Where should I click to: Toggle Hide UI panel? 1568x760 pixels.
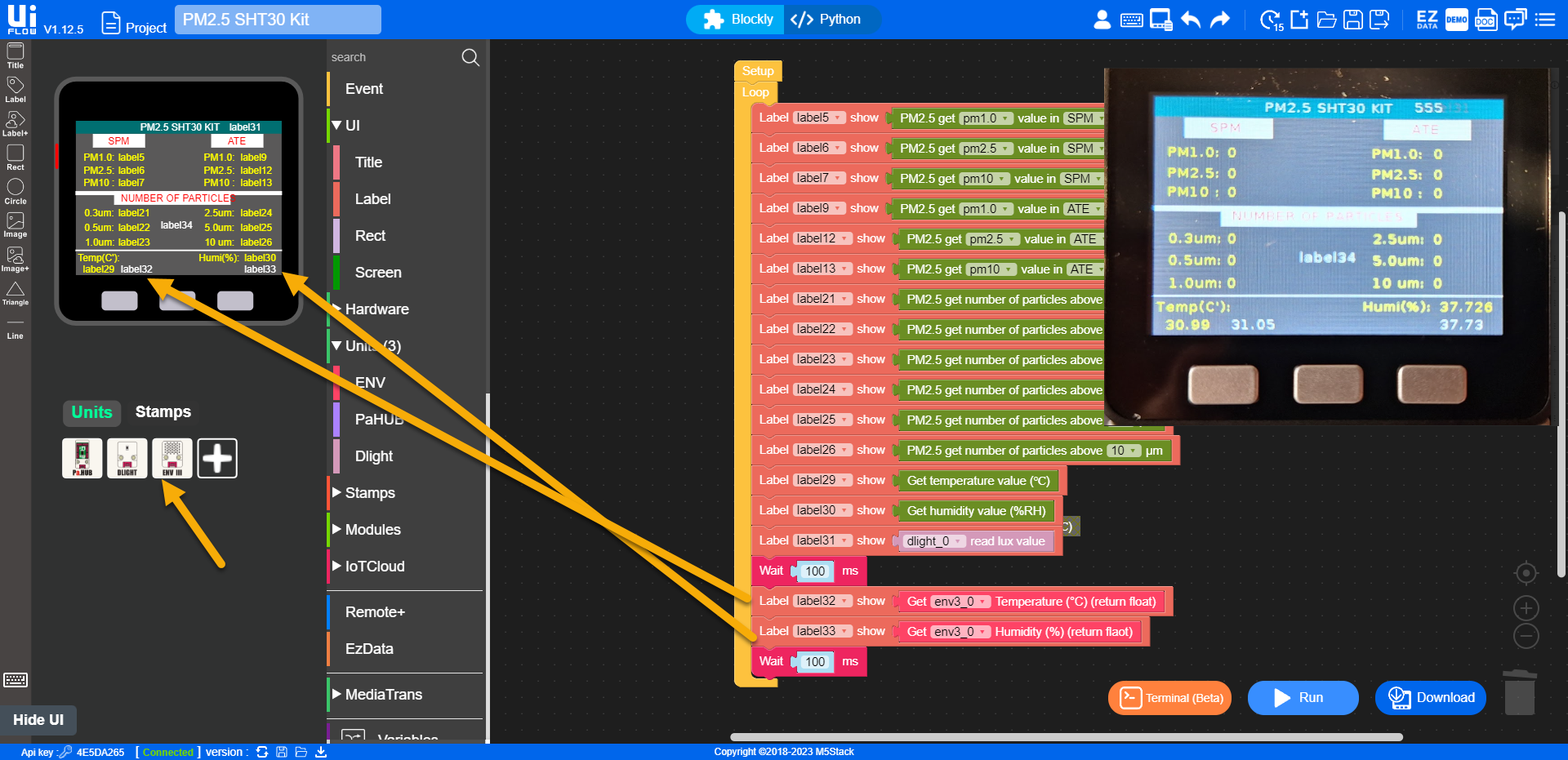[x=38, y=719]
